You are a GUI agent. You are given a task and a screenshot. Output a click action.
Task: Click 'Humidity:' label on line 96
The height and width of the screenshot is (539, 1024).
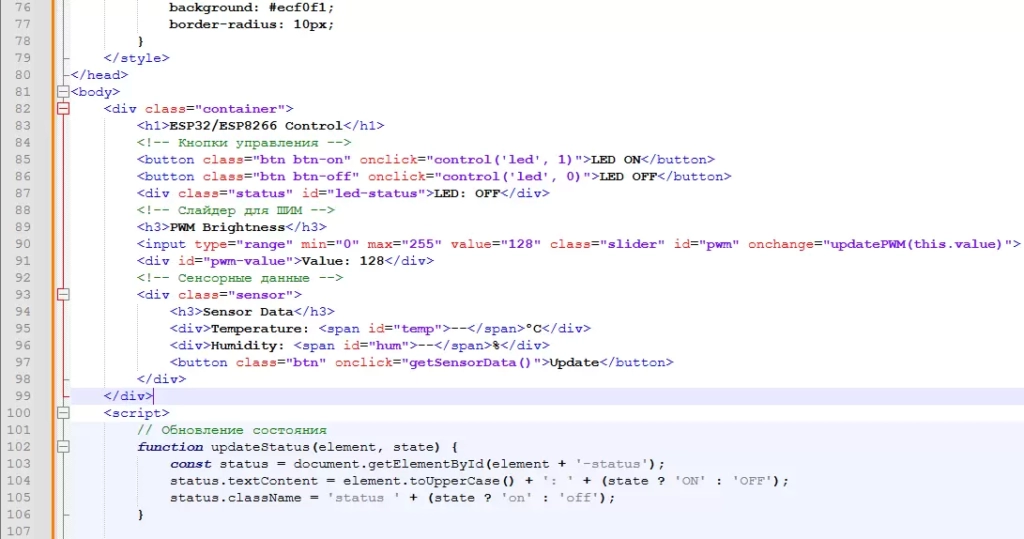[x=248, y=346]
